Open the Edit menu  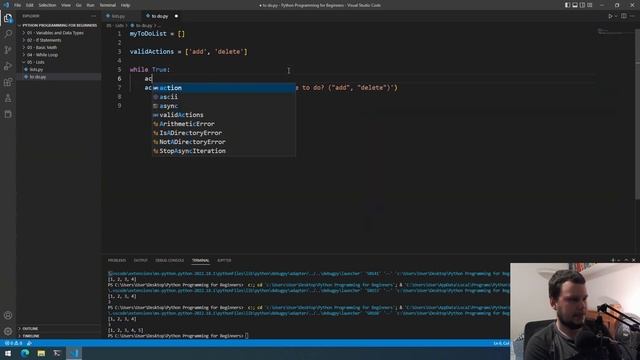[30, 5]
